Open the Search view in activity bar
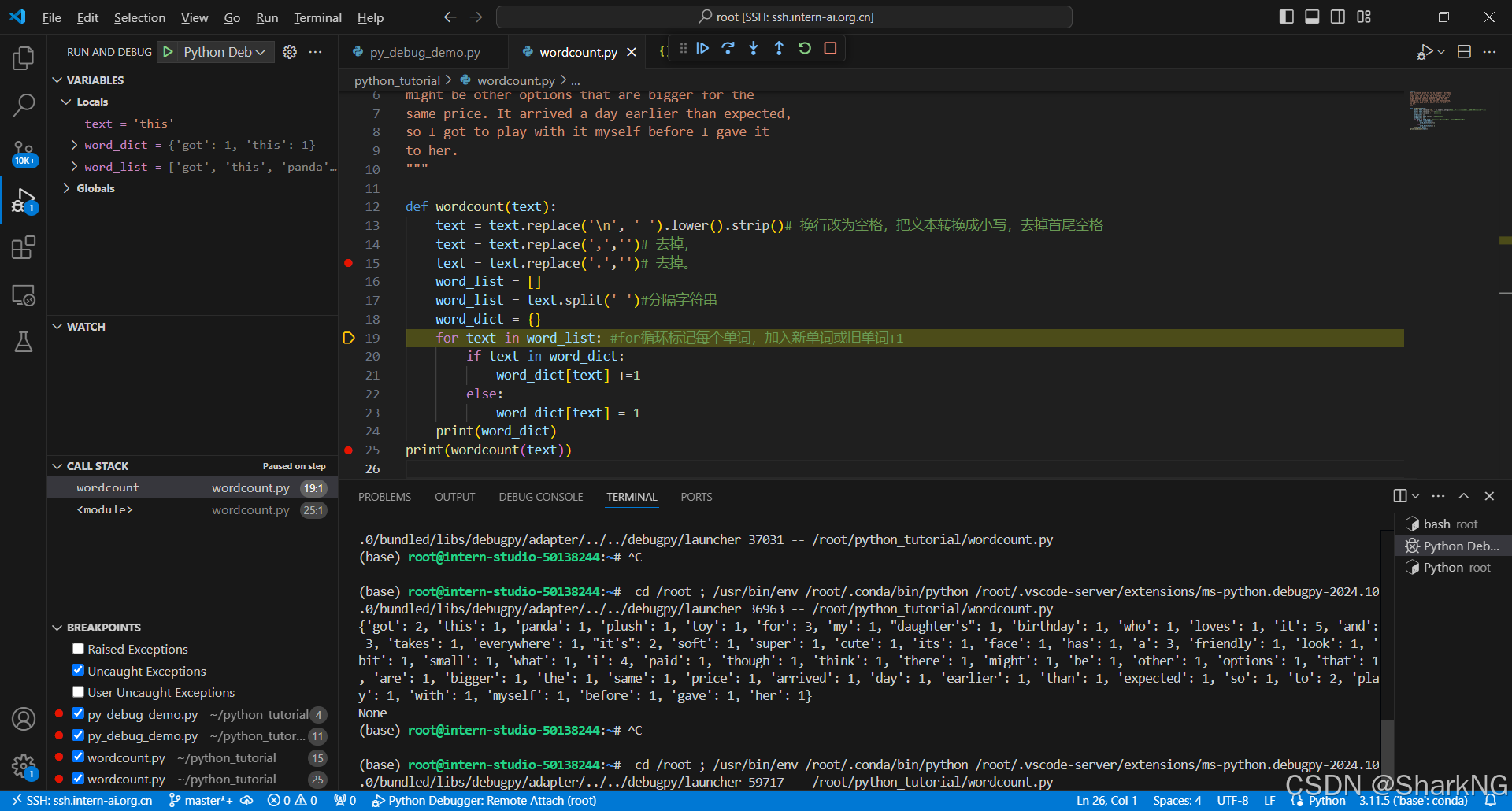This screenshot has width=1512, height=811. point(24,105)
